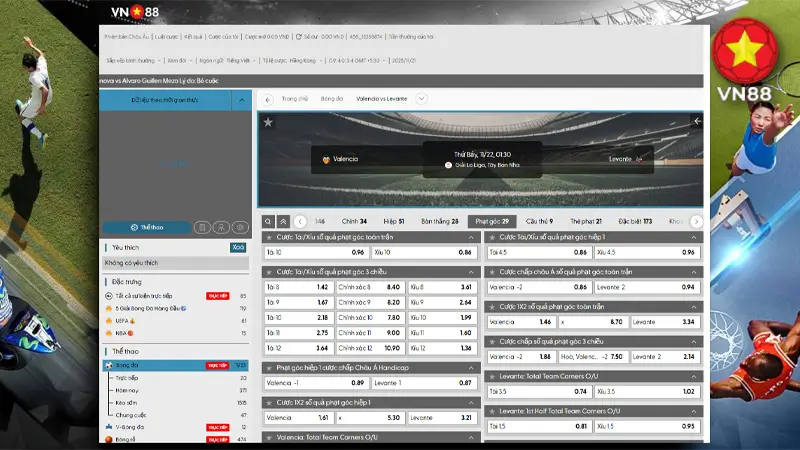Open the Valencia vs Levante match dropdown
The image size is (800, 450).
421,99
